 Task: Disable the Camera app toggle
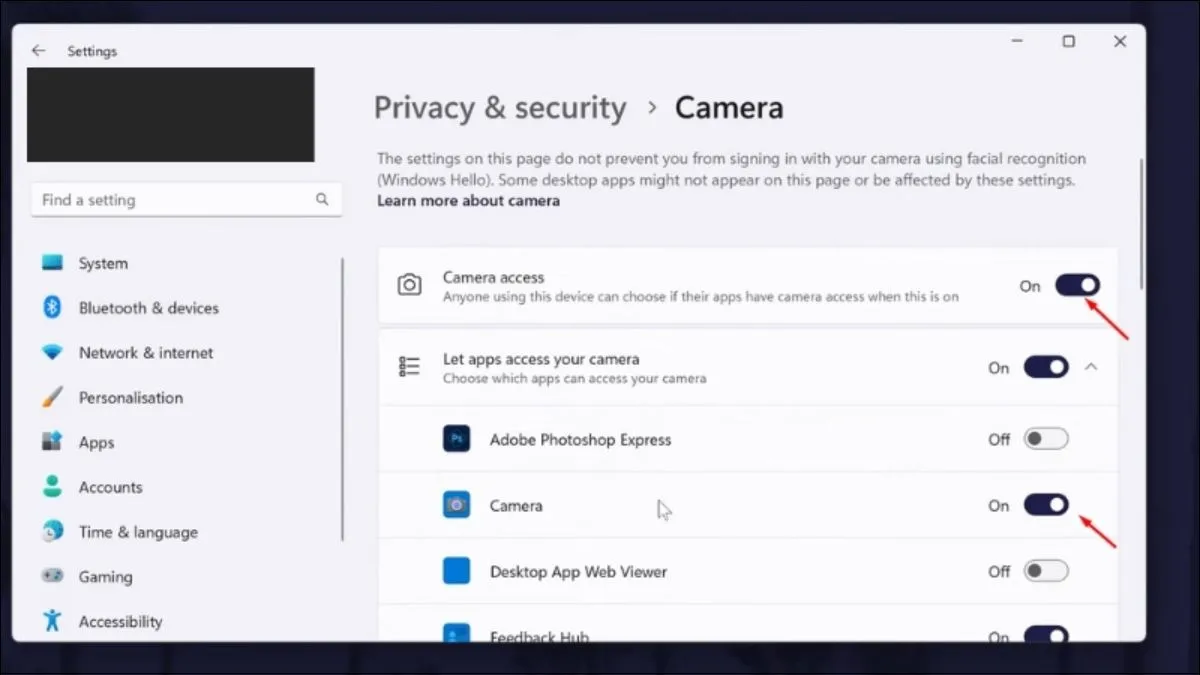(x=1045, y=506)
